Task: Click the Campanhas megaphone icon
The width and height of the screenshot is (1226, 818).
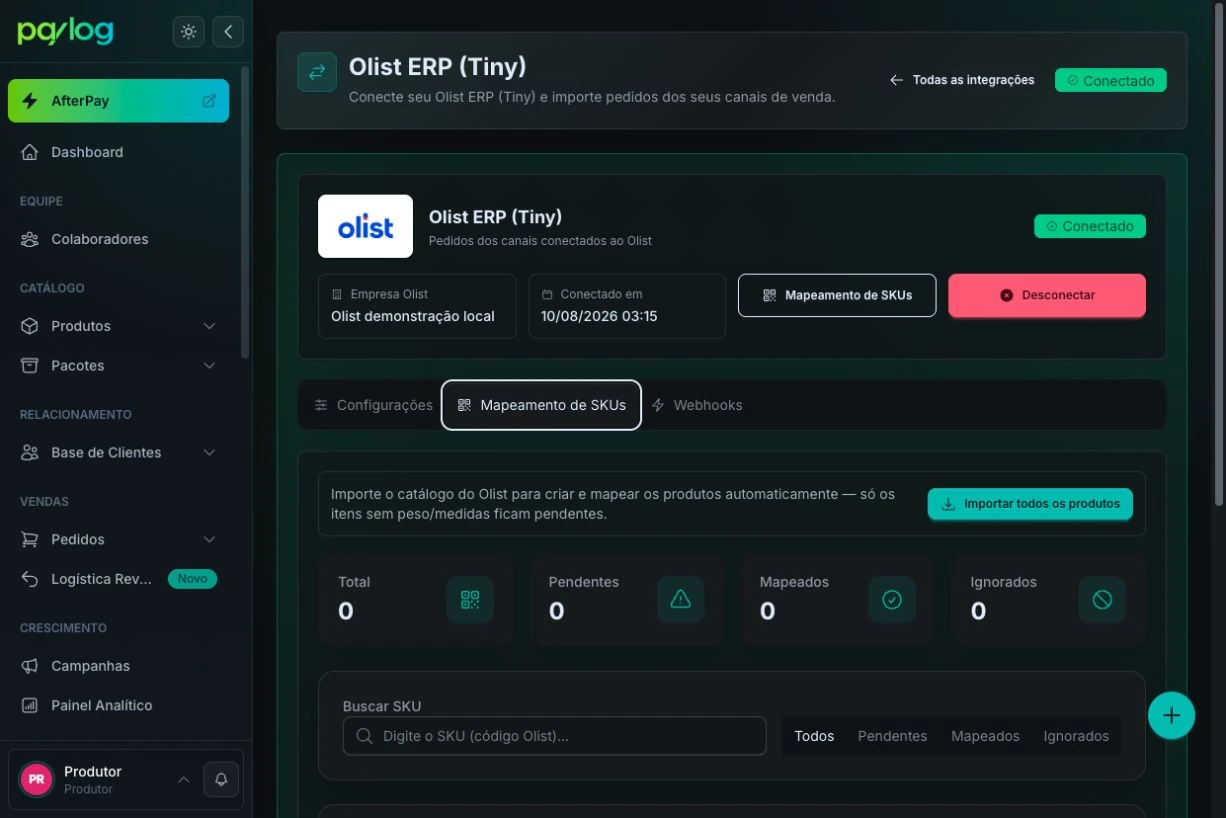Action: pos(30,665)
